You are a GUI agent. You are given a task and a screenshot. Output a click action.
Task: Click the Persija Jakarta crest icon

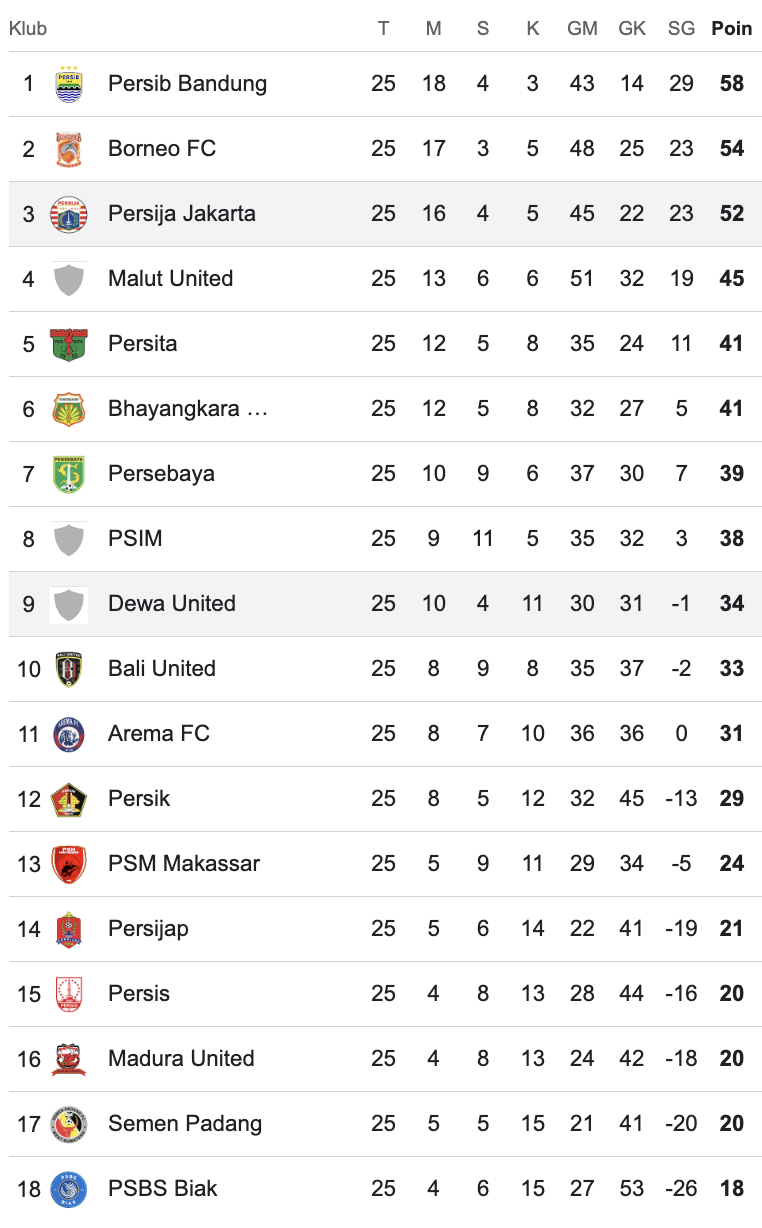click(69, 214)
